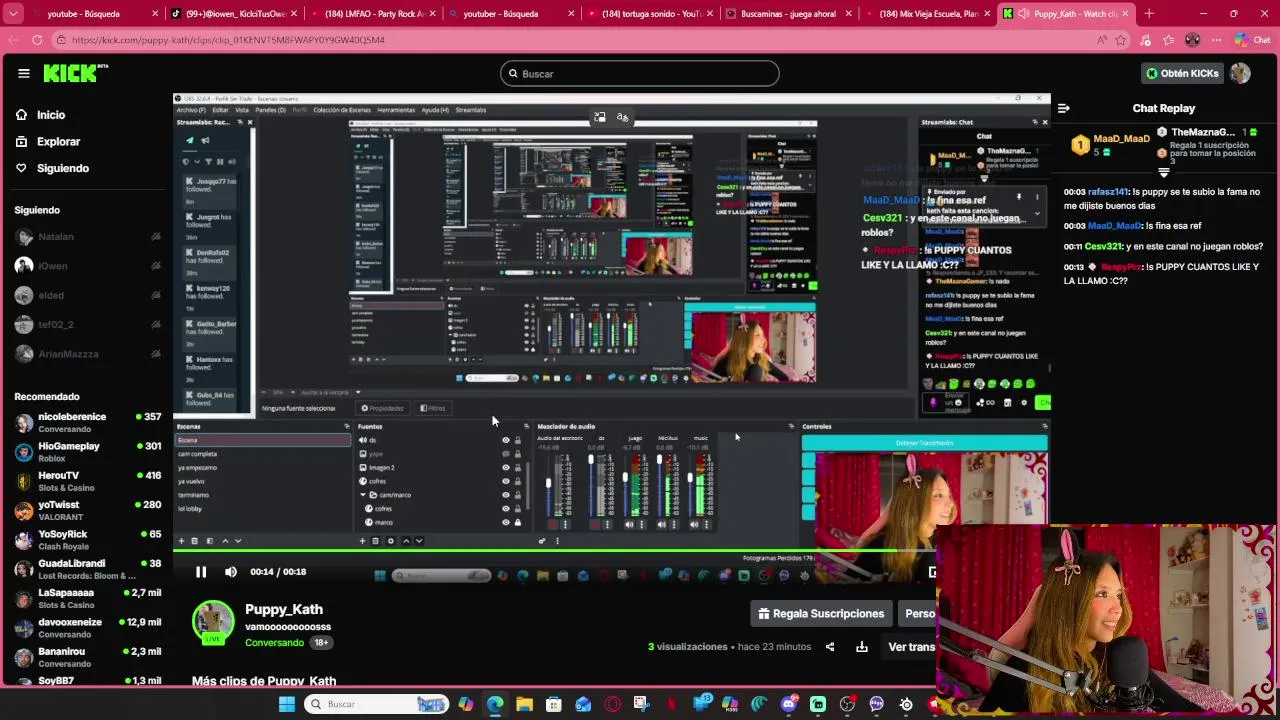Share this clip using the share icon

click(x=830, y=647)
